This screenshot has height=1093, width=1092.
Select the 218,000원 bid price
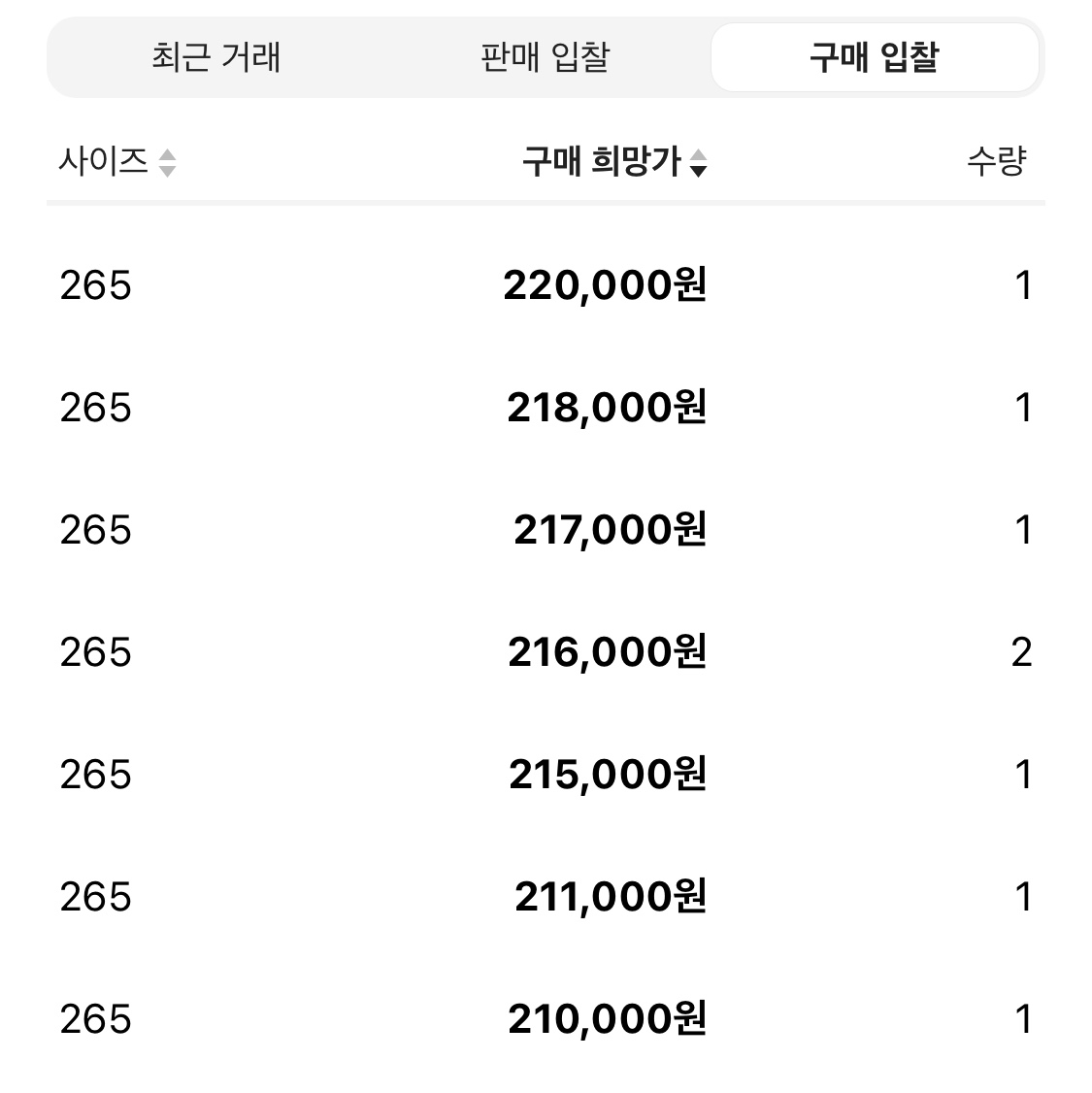pyautogui.click(x=607, y=407)
